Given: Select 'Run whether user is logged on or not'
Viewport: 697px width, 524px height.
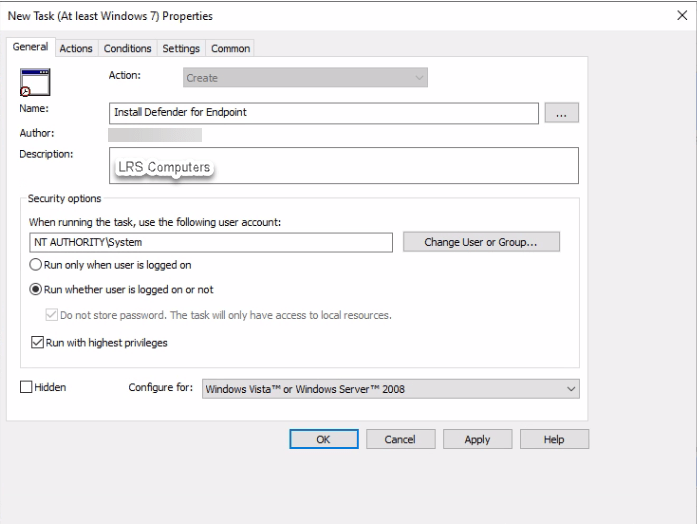Looking at the screenshot, I should [x=36, y=290].
